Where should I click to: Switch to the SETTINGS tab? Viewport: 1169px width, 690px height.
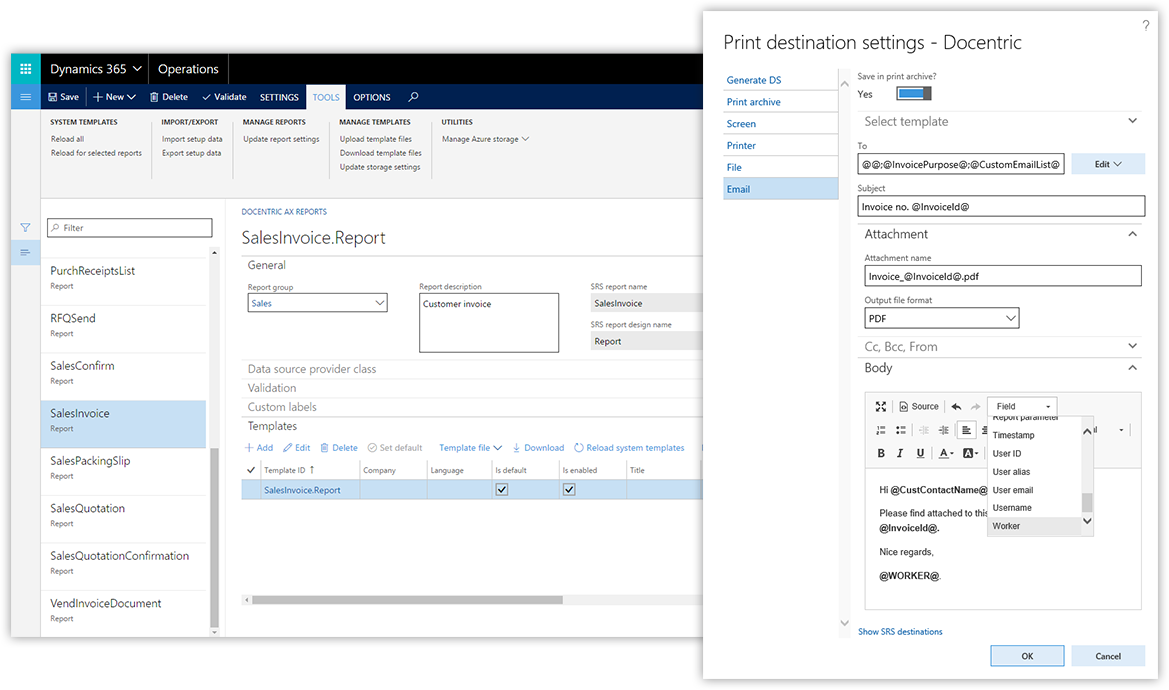(279, 97)
